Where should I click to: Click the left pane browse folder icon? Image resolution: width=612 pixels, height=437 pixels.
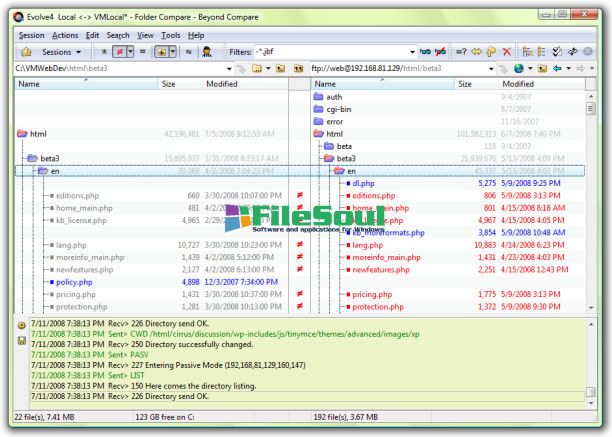tap(258, 68)
